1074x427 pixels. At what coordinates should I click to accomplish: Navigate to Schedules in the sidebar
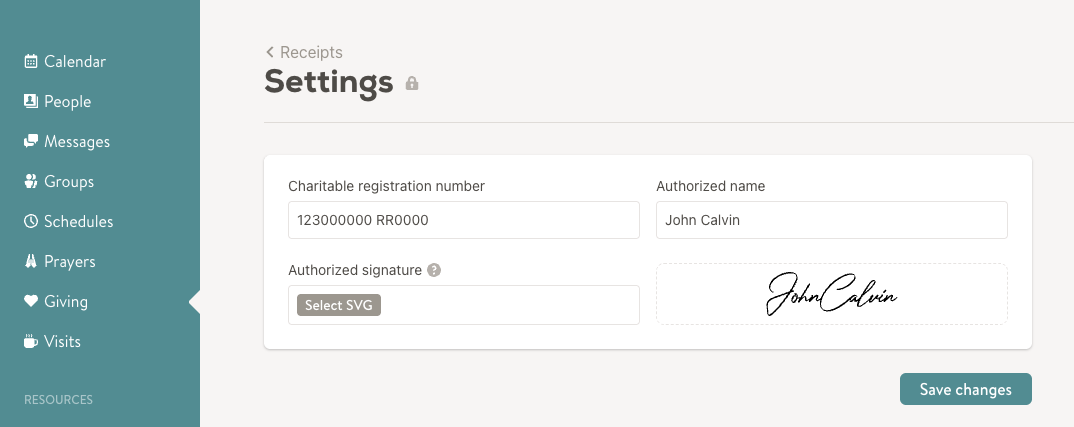(78, 222)
